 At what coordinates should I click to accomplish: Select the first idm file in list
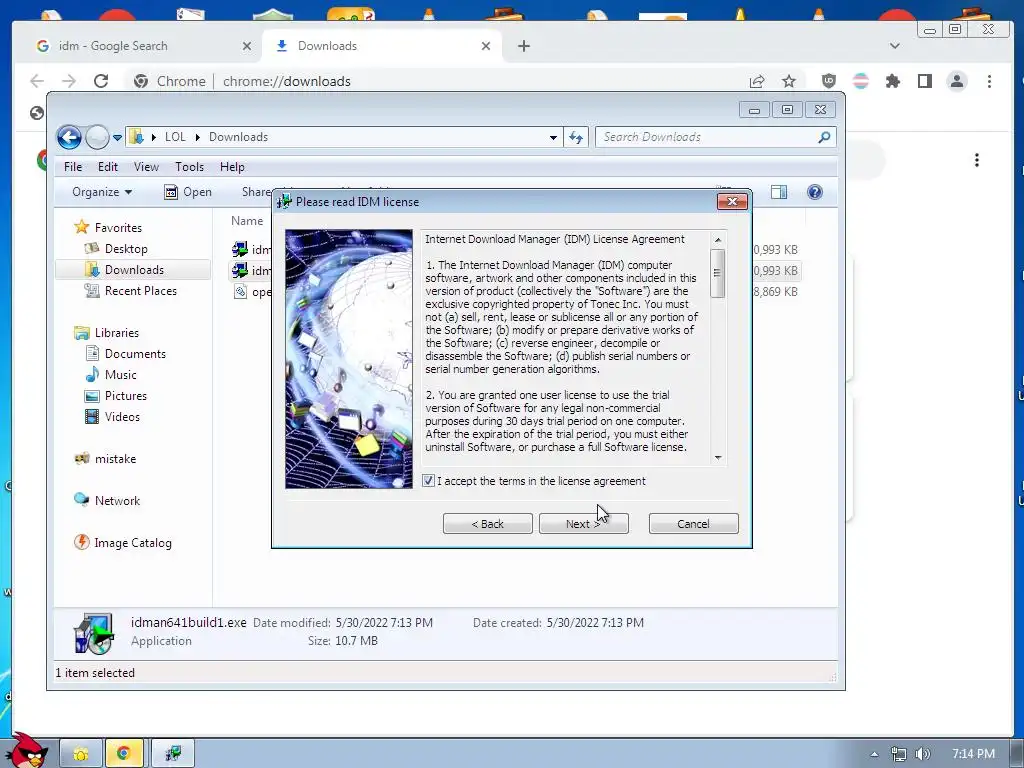(x=252, y=249)
